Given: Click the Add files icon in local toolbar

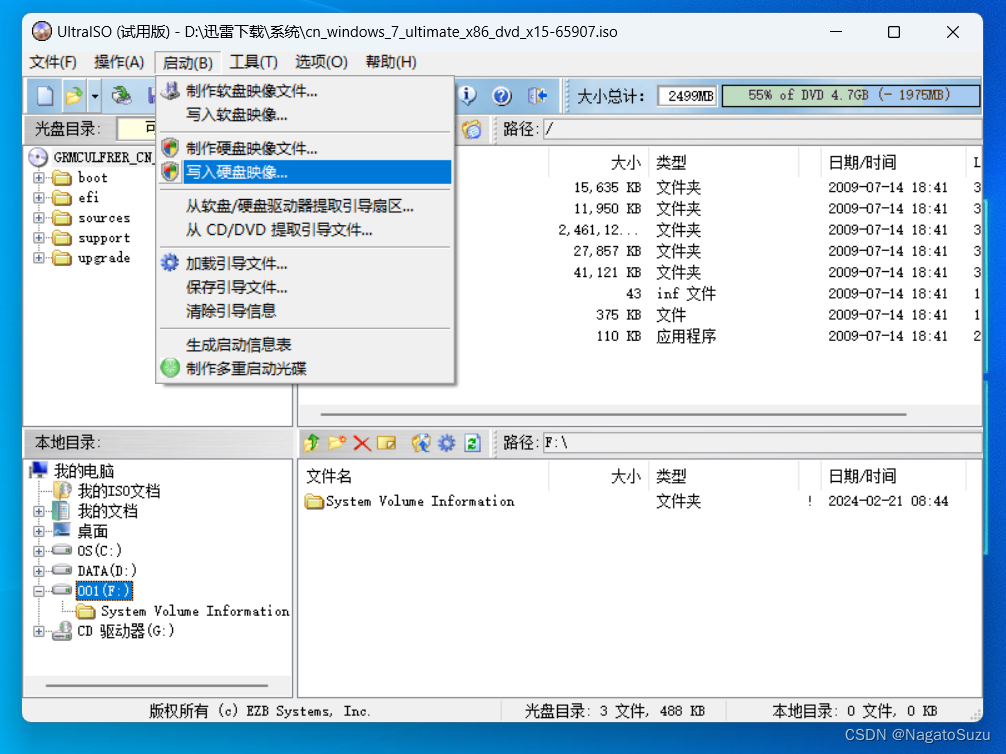Looking at the screenshot, I should coord(421,443).
